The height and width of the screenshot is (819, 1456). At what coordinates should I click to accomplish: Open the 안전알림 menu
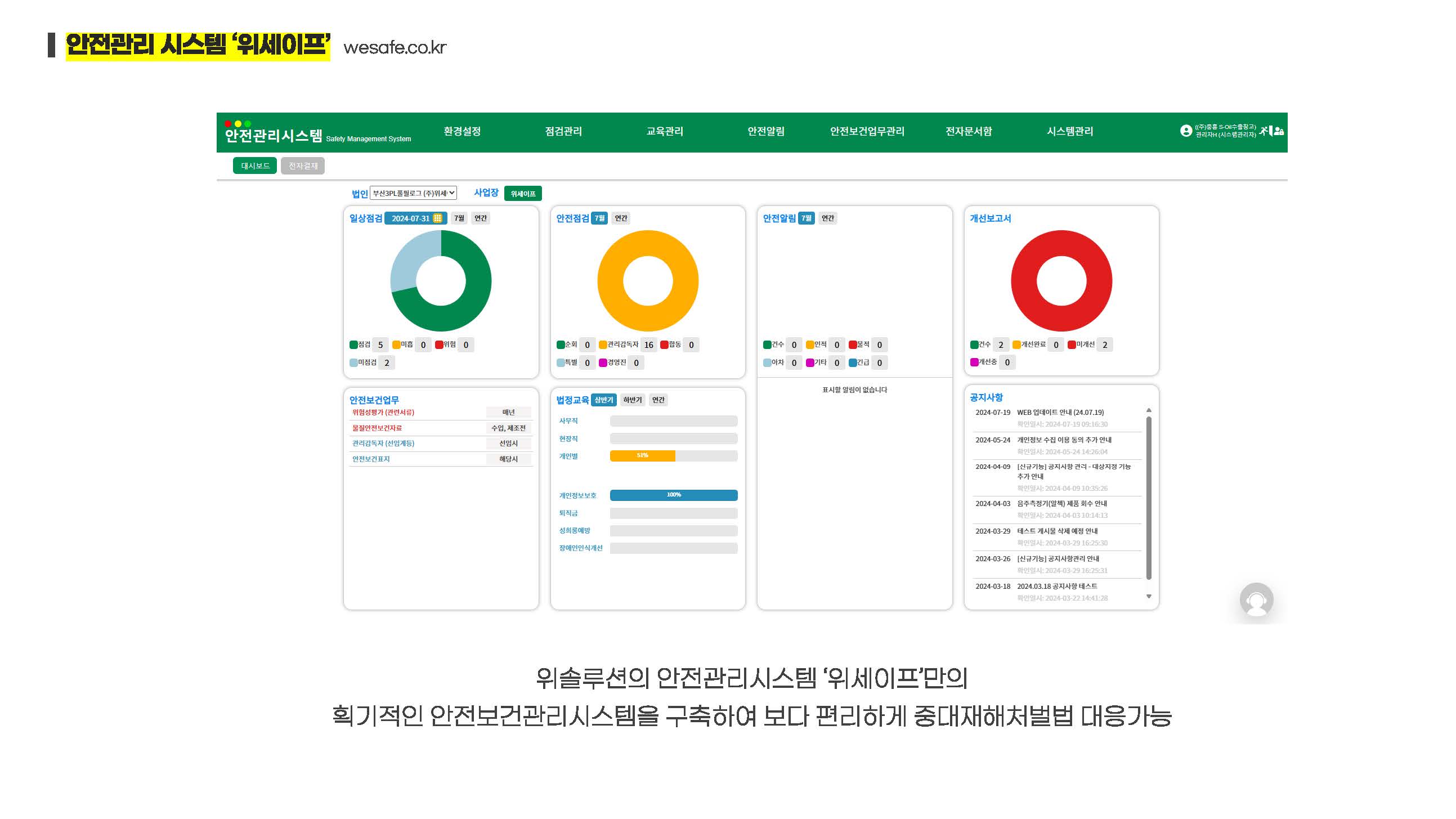pyautogui.click(x=765, y=132)
